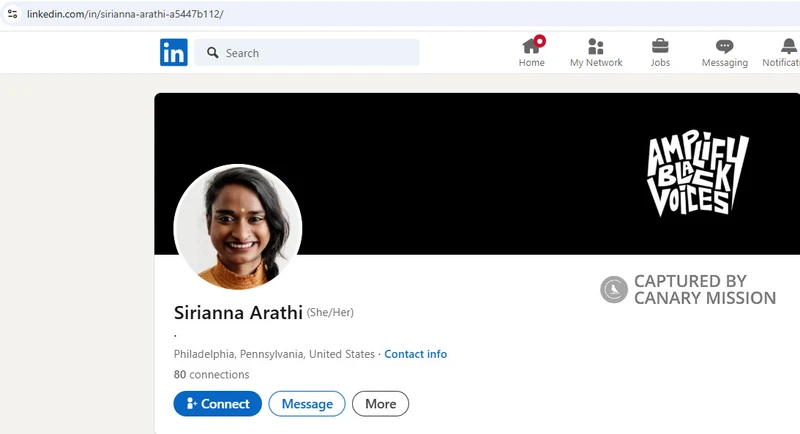This screenshot has width=800, height=434.
Task: Click the 80 connections text
Action: 211,374
